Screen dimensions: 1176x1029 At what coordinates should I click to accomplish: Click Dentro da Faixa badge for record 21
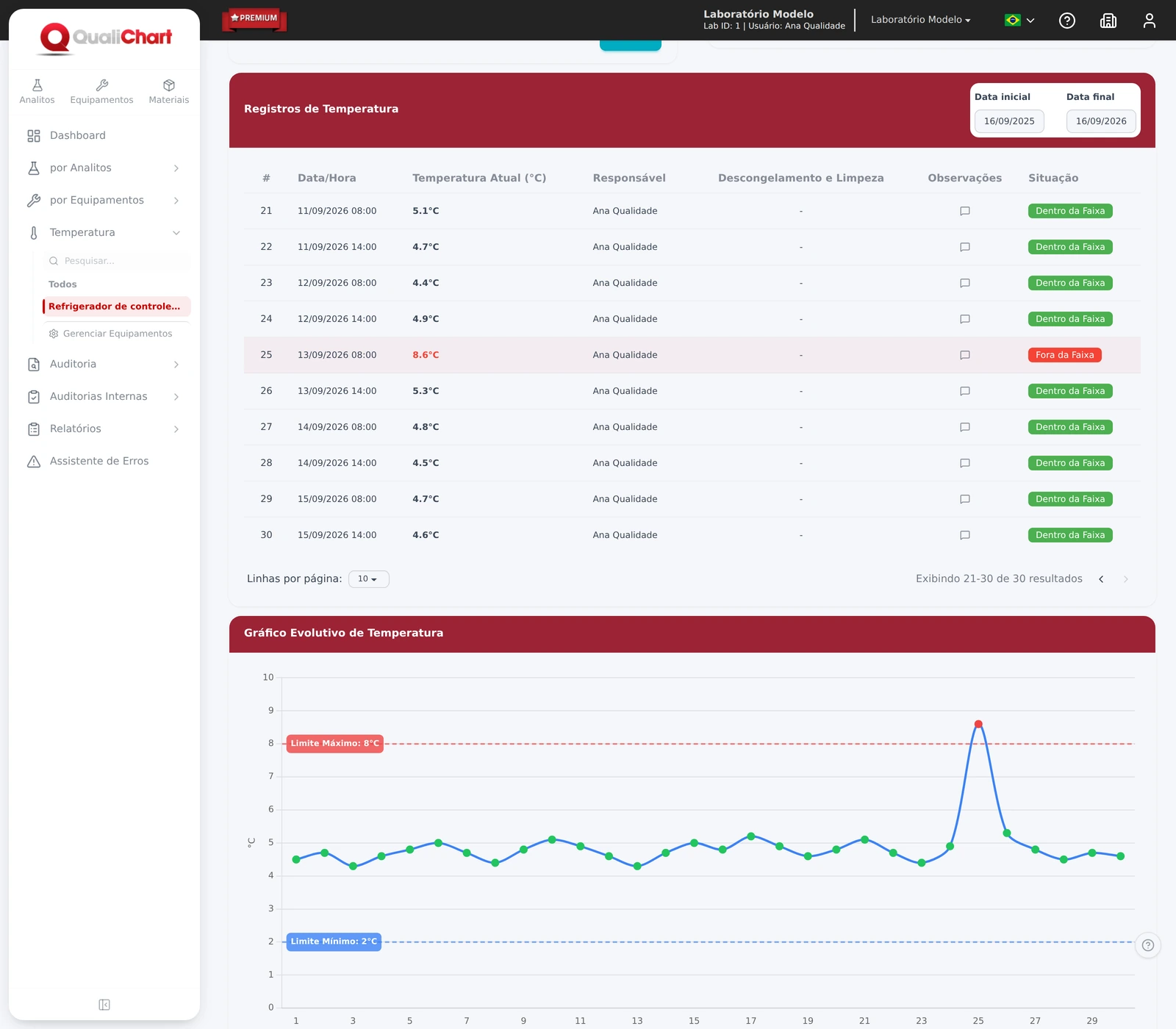pyautogui.click(x=1070, y=211)
